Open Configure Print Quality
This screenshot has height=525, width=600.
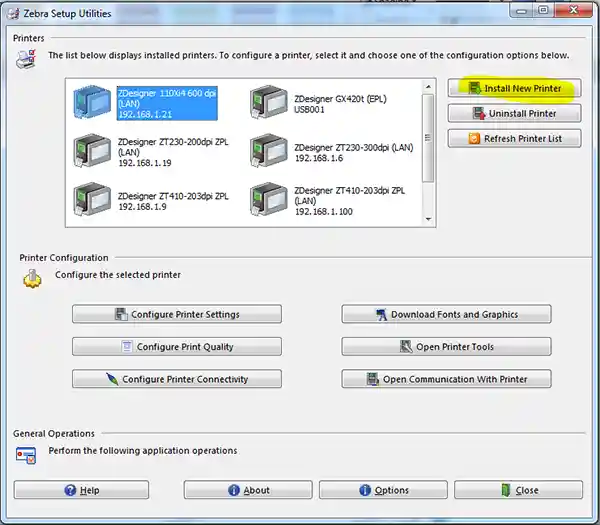177,346
